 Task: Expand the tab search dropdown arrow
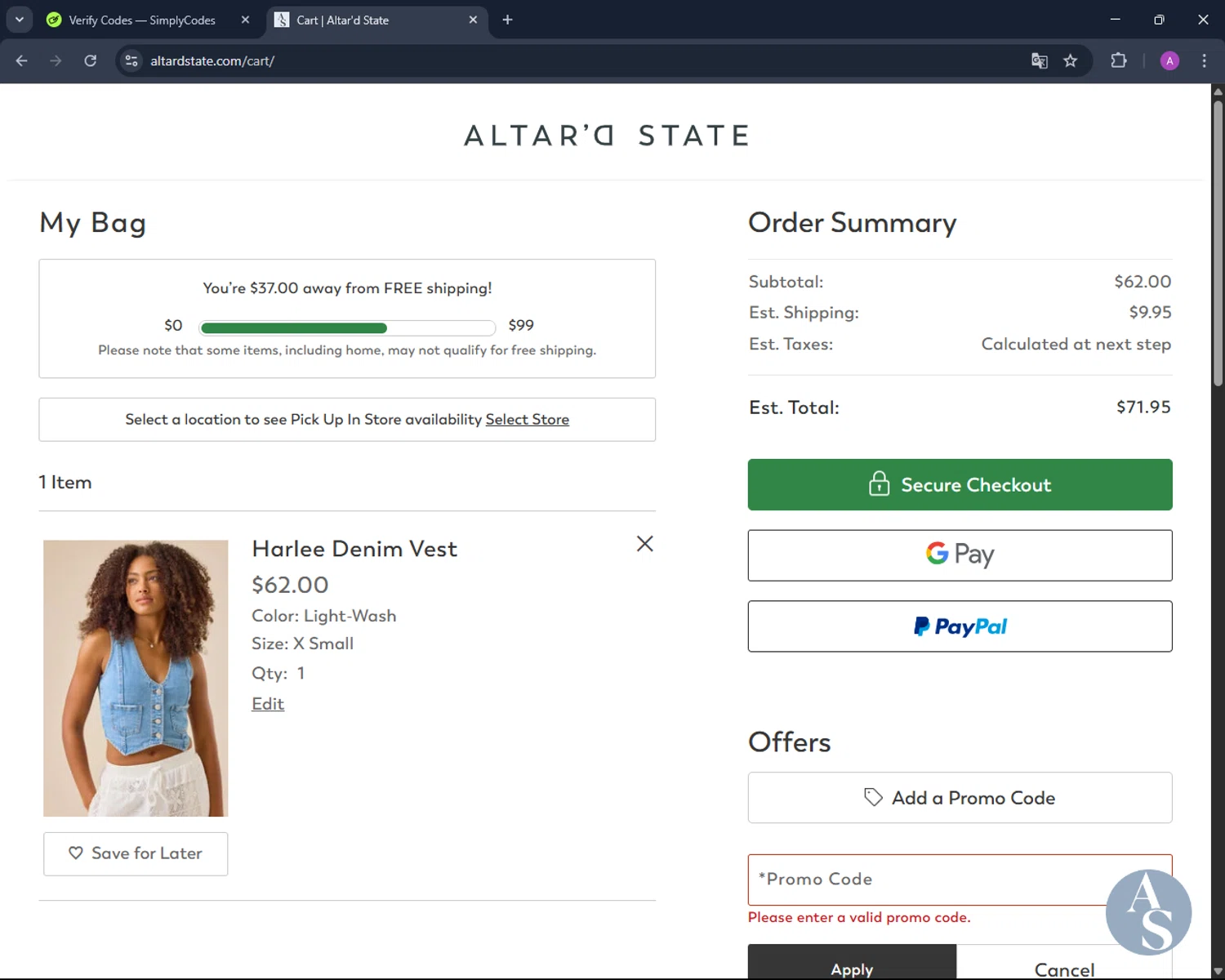coord(20,20)
